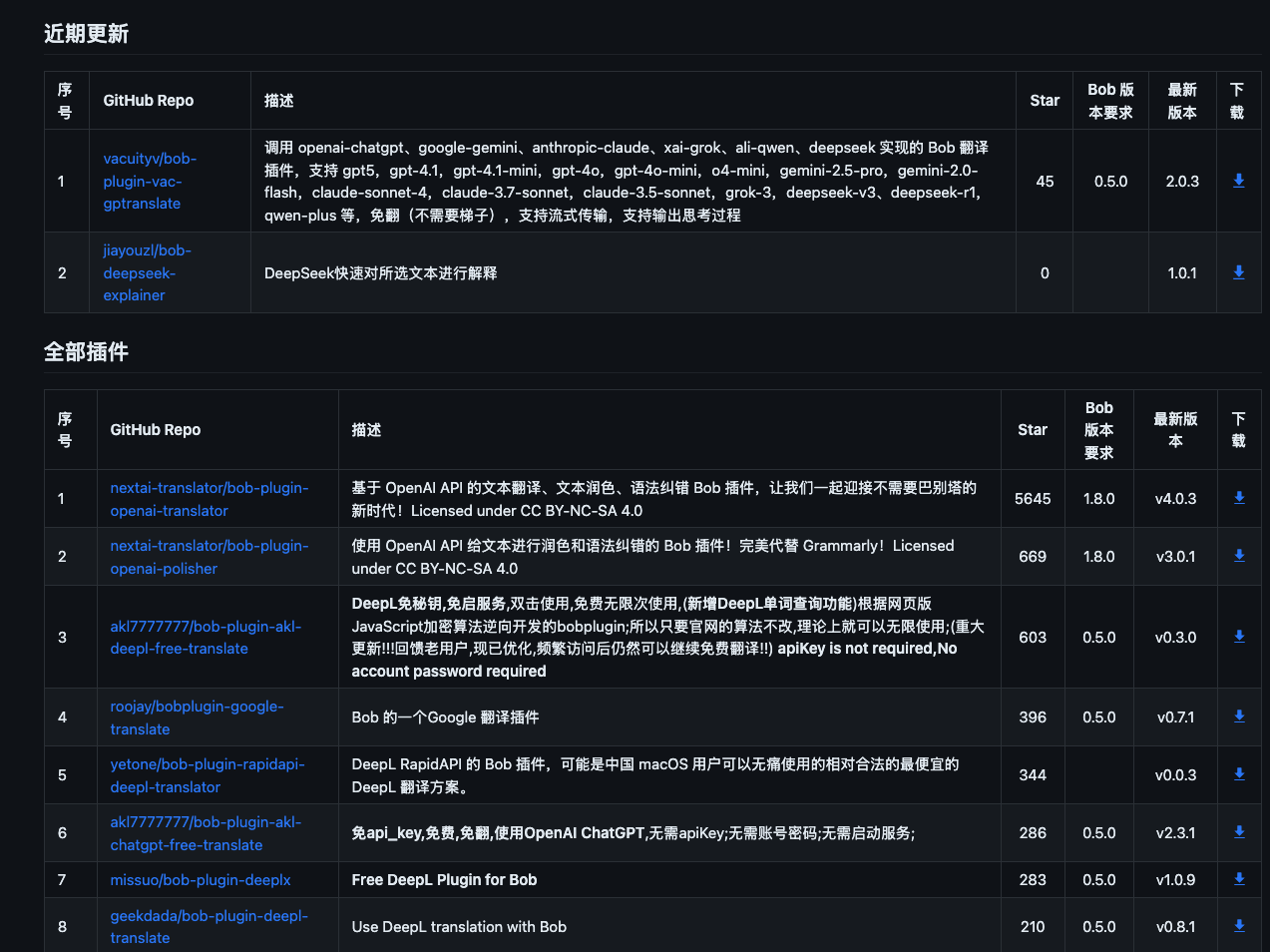Download akl chatgpt-free-translate v2.3.1
This screenshot has width=1270, height=952.
(1239, 832)
